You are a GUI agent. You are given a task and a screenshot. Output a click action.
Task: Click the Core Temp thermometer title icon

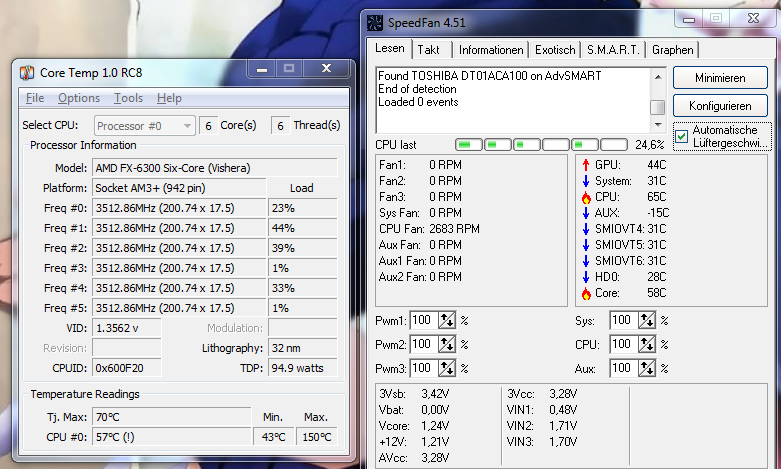(26, 73)
